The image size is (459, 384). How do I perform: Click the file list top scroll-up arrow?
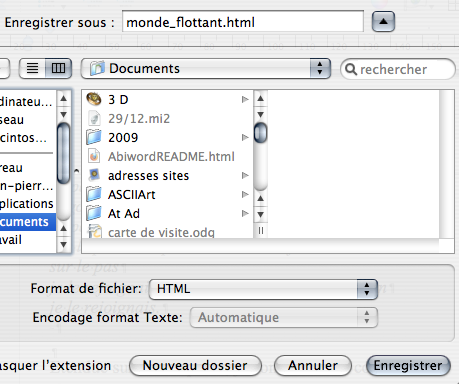pyautogui.click(x=261, y=98)
